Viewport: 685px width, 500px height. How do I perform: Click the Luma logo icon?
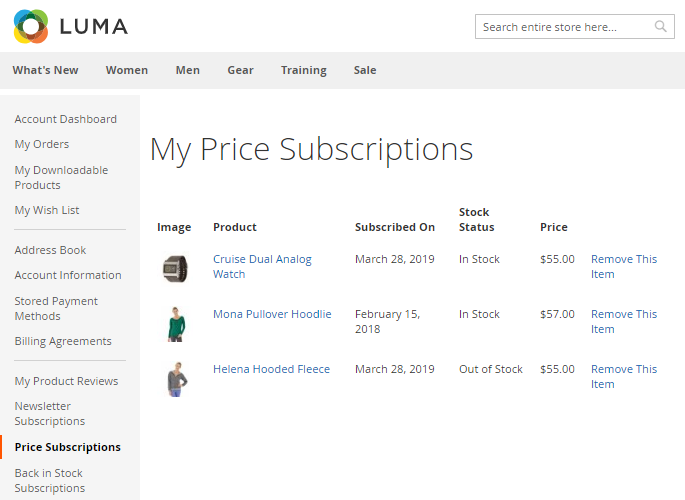30,27
